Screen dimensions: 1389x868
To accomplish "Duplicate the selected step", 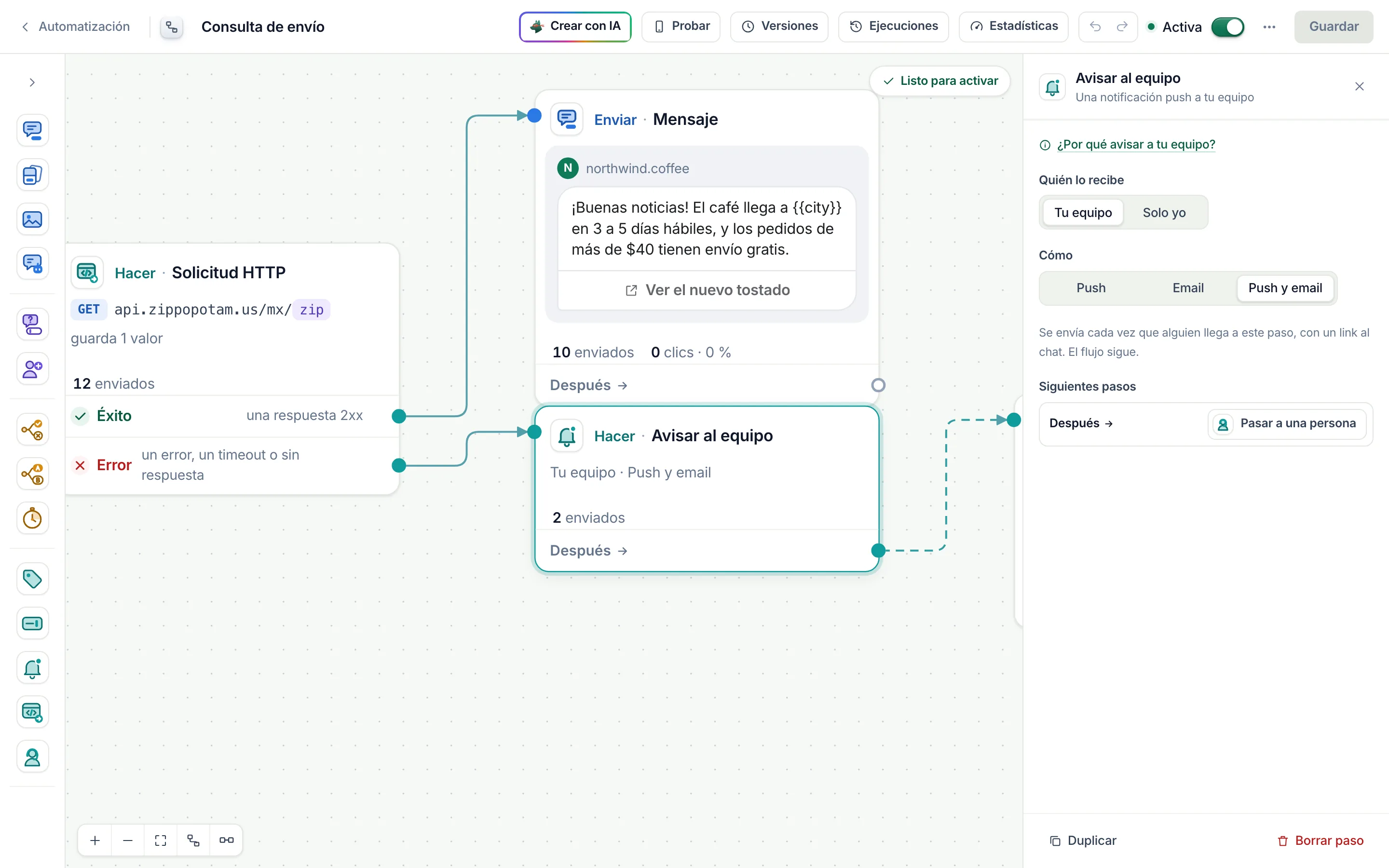I will pyautogui.click(x=1083, y=841).
